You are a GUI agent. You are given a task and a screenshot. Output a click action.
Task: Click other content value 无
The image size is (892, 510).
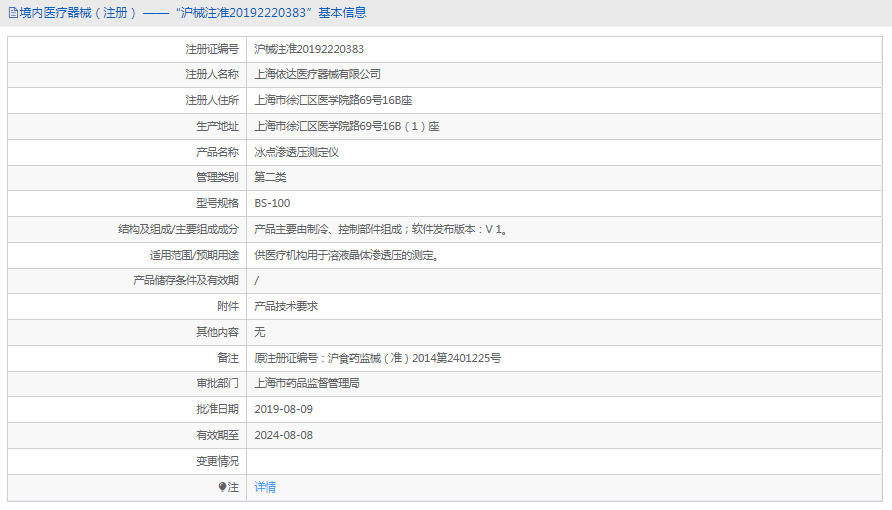(259, 332)
